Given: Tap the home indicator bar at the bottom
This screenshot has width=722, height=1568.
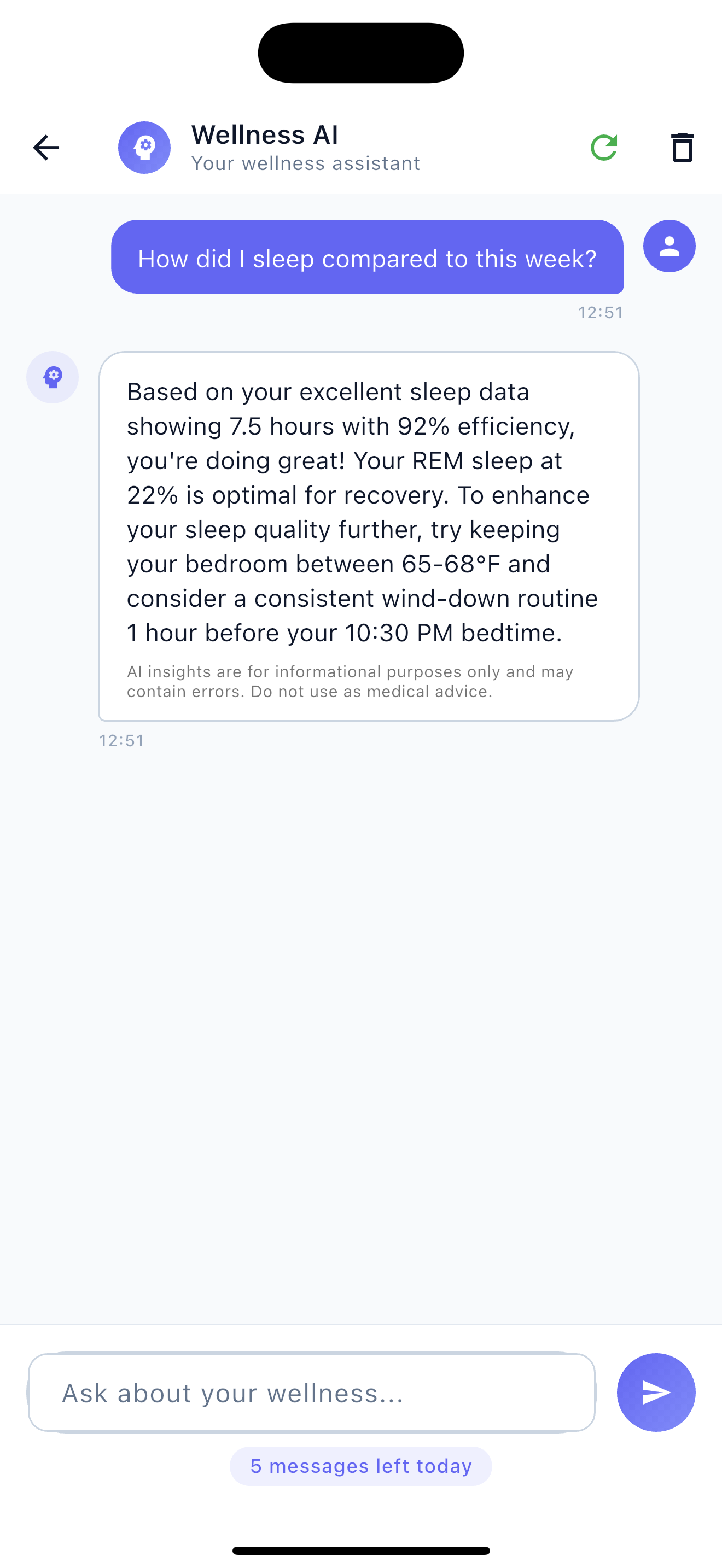Looking at the screenshot, I should click(x=361, y=1551).
